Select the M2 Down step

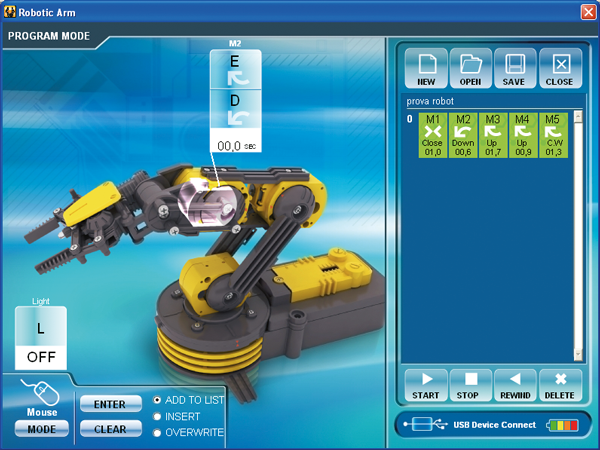(x=463, y=135)
